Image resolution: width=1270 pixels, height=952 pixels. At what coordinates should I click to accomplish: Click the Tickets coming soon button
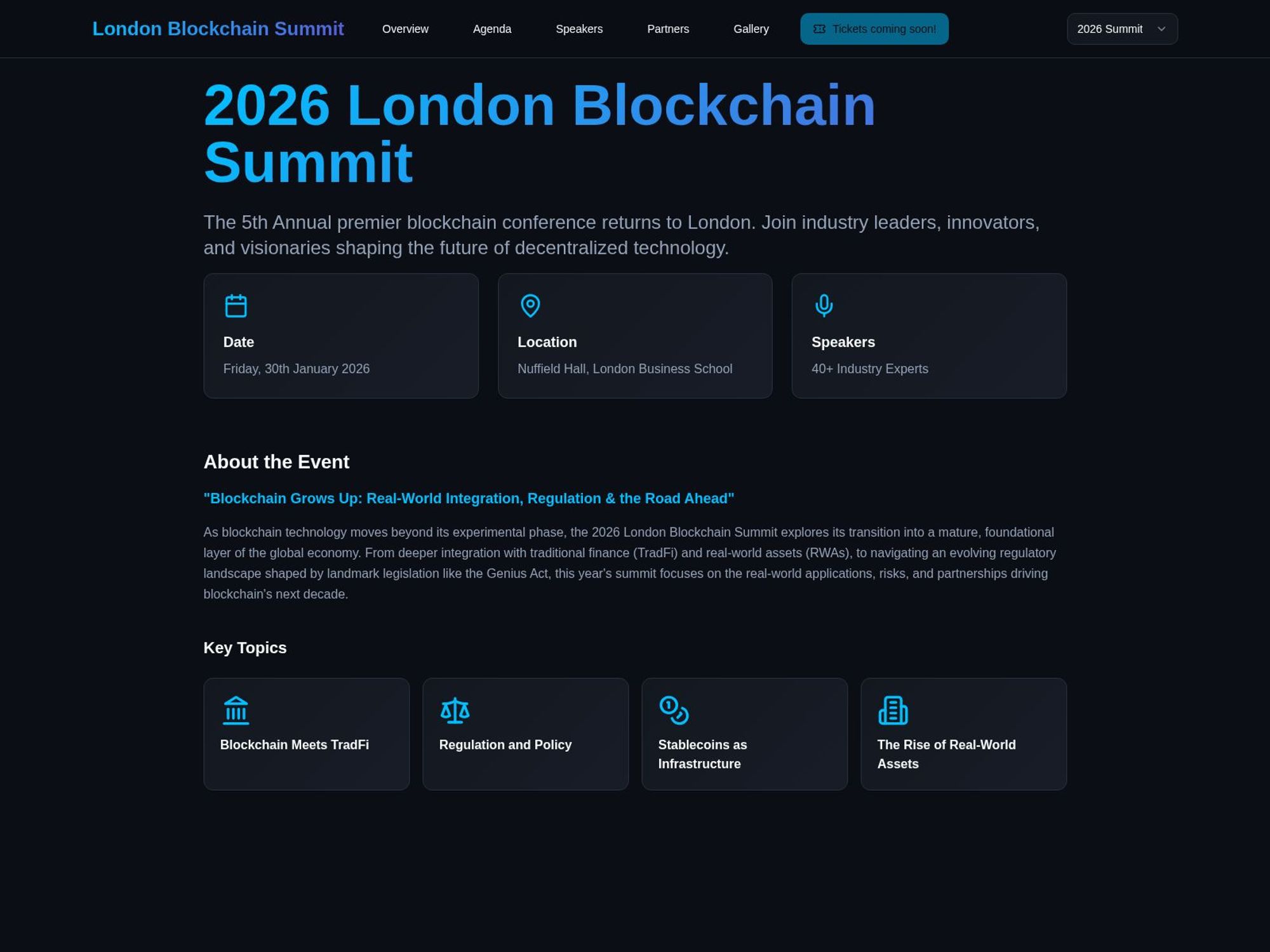click(874, 28)
